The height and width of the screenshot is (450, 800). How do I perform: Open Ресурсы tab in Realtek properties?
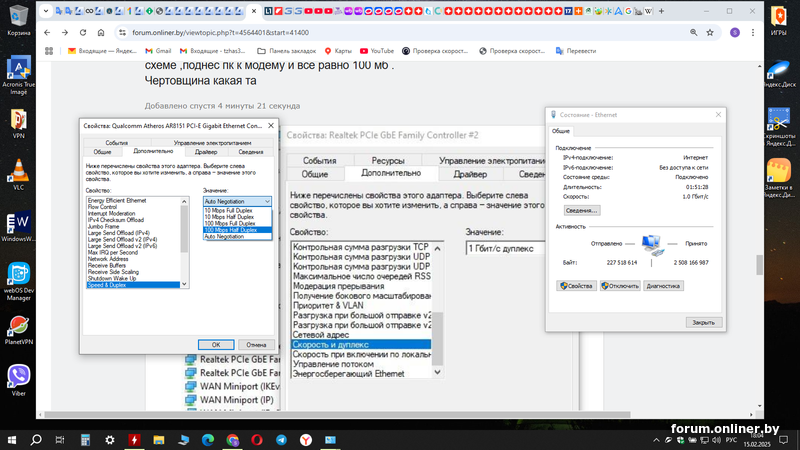pyautogui.click(x=388, y=161)
